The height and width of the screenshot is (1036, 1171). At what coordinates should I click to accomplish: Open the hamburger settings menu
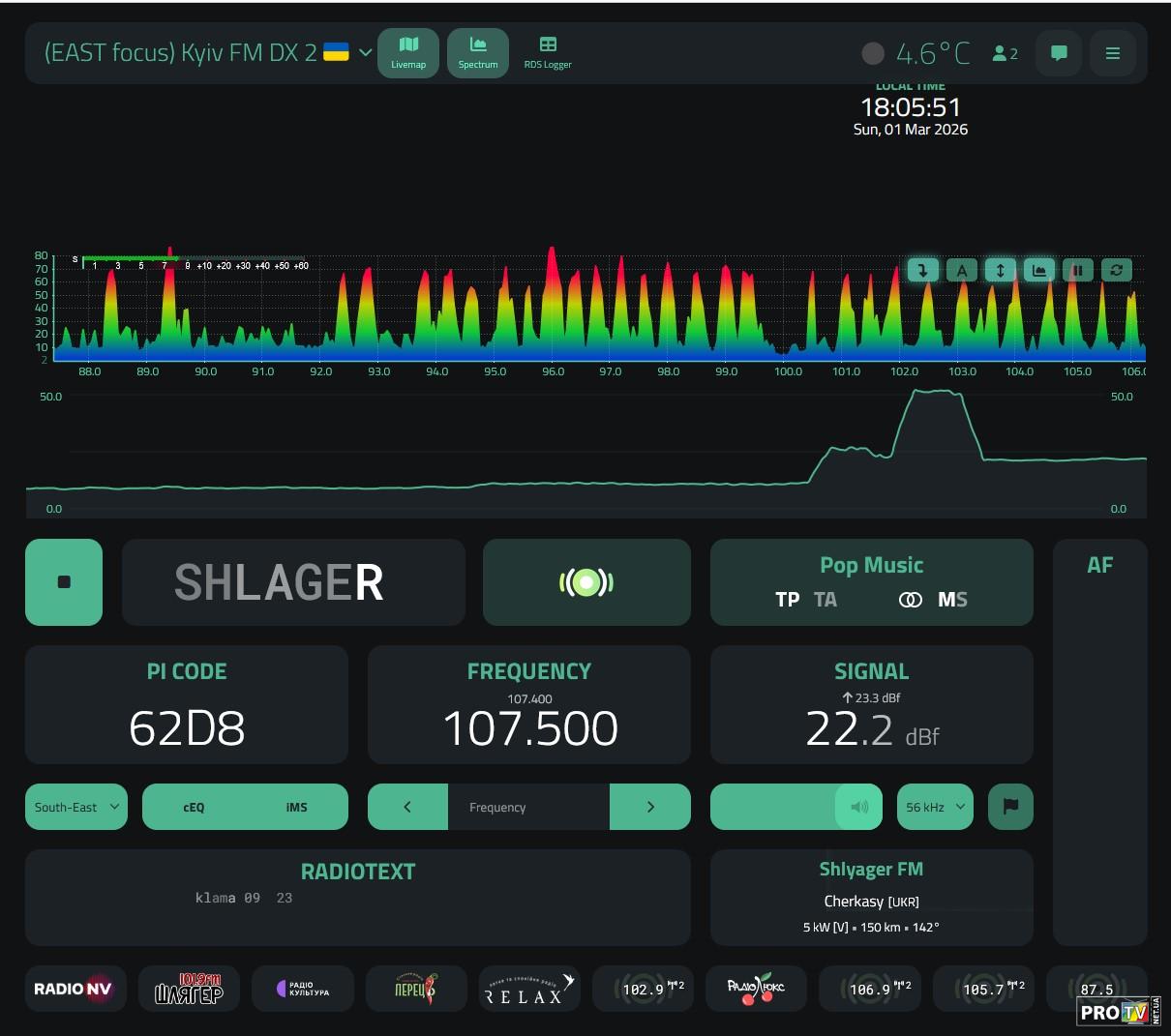(1113, 53)
